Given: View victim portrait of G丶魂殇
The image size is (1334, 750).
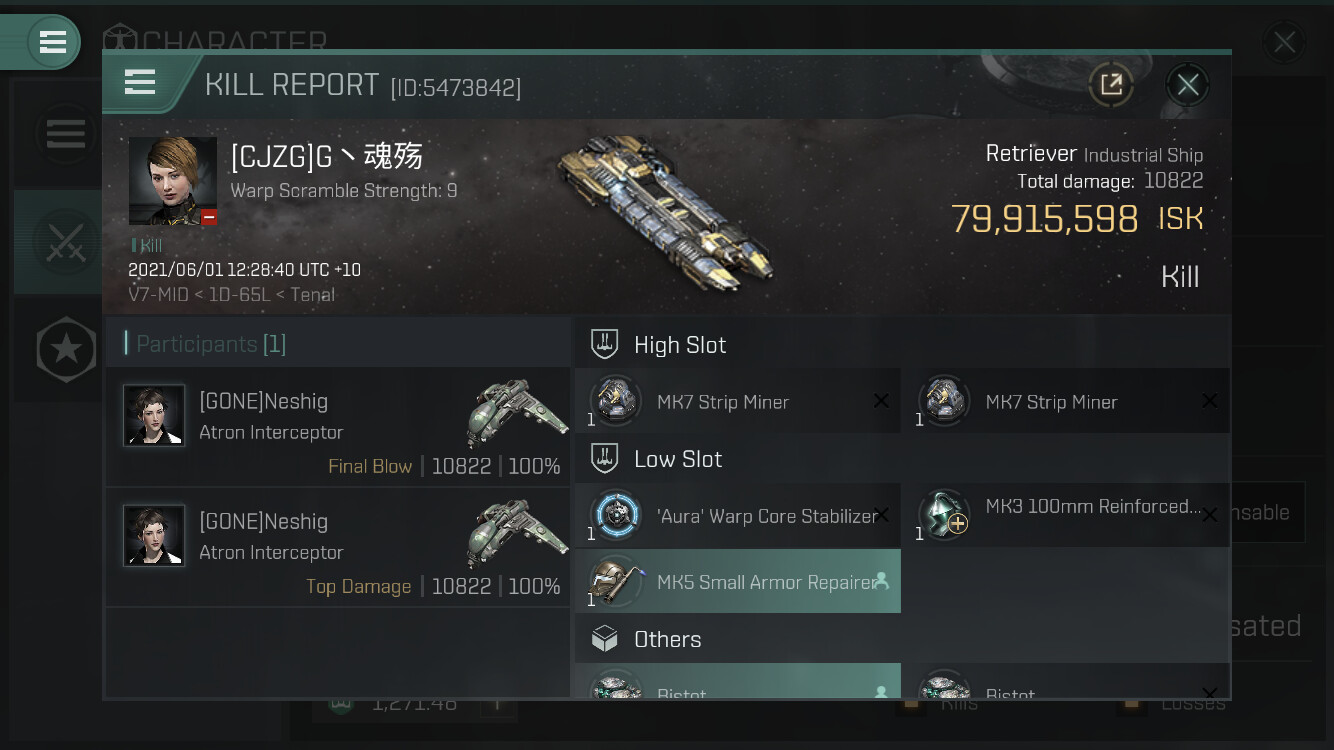Looking at the screenshot, I should pyautogui.click(x=173, y=181).
